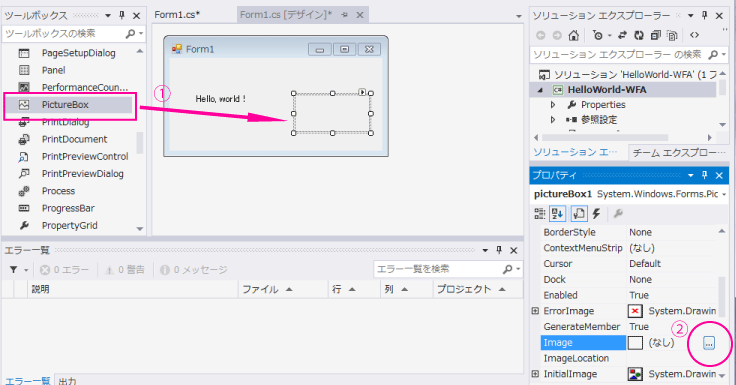The width and height of the screenshot is (736, 385).
Task: Toggle the 0 Errors filter
Action: coord(64,270)
